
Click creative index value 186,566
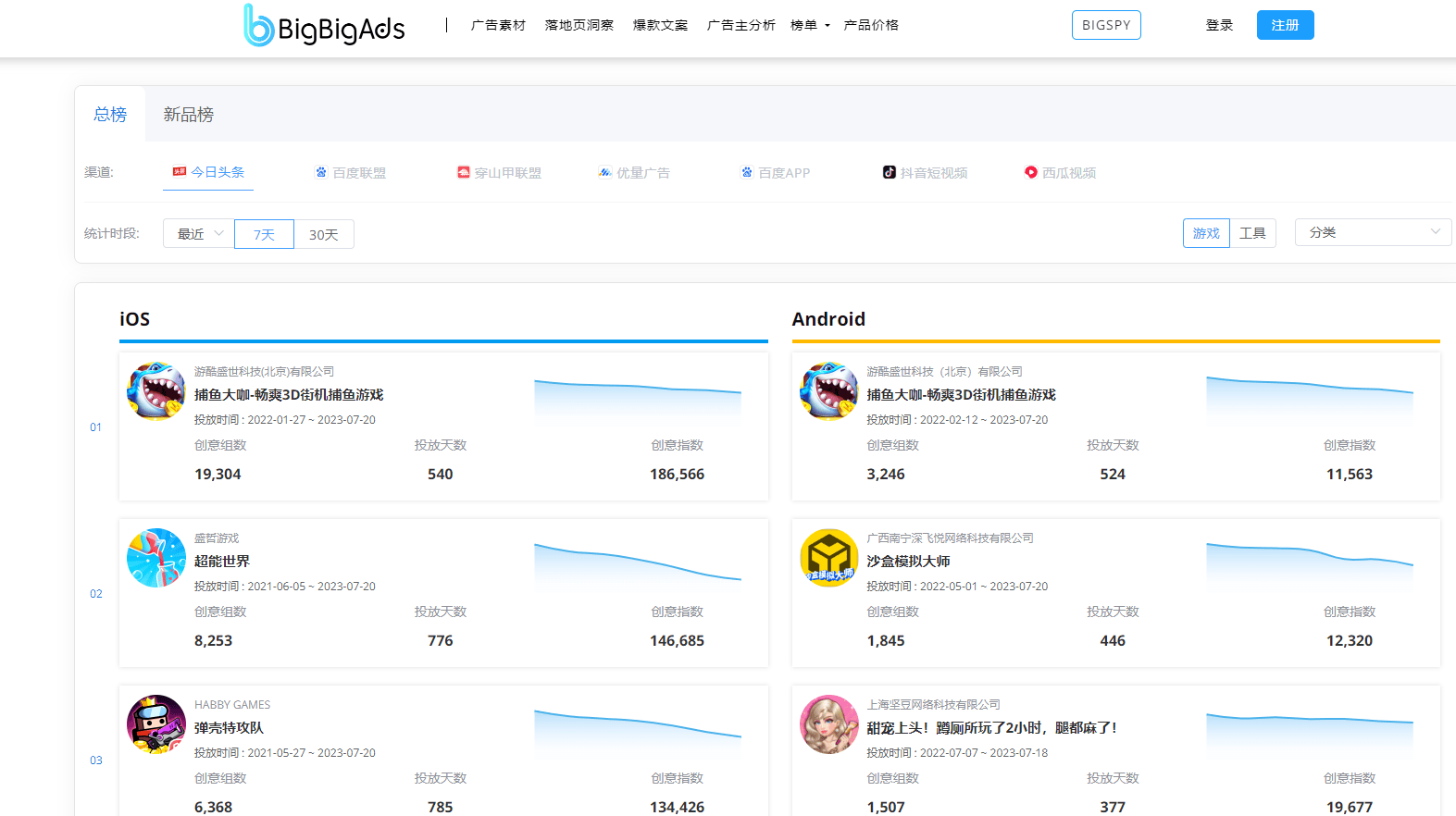point(677,475)
